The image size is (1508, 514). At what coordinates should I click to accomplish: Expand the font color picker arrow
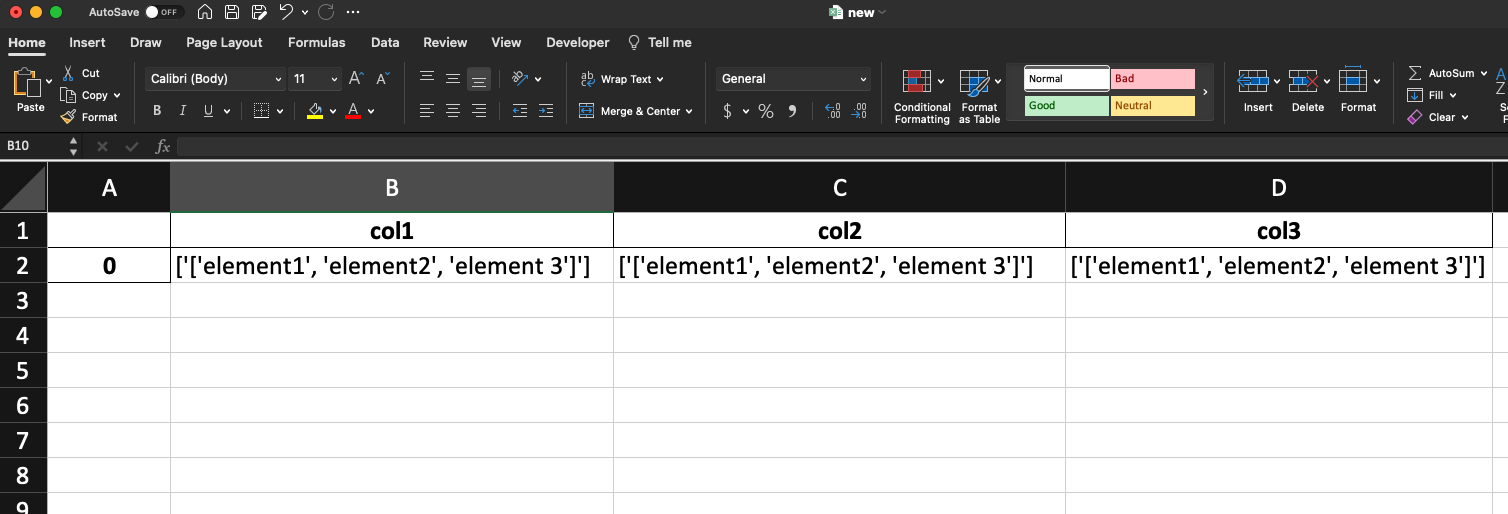[x=371, y=112]
